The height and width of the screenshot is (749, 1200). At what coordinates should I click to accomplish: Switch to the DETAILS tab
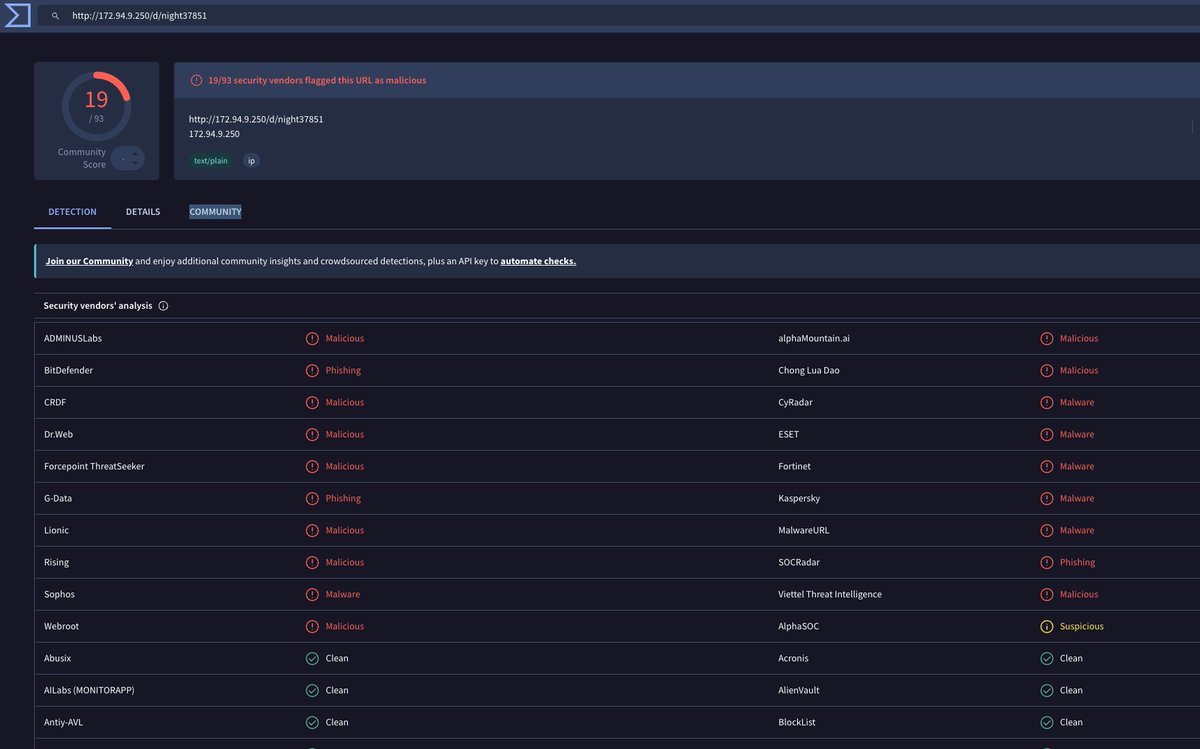click(143, 212)
